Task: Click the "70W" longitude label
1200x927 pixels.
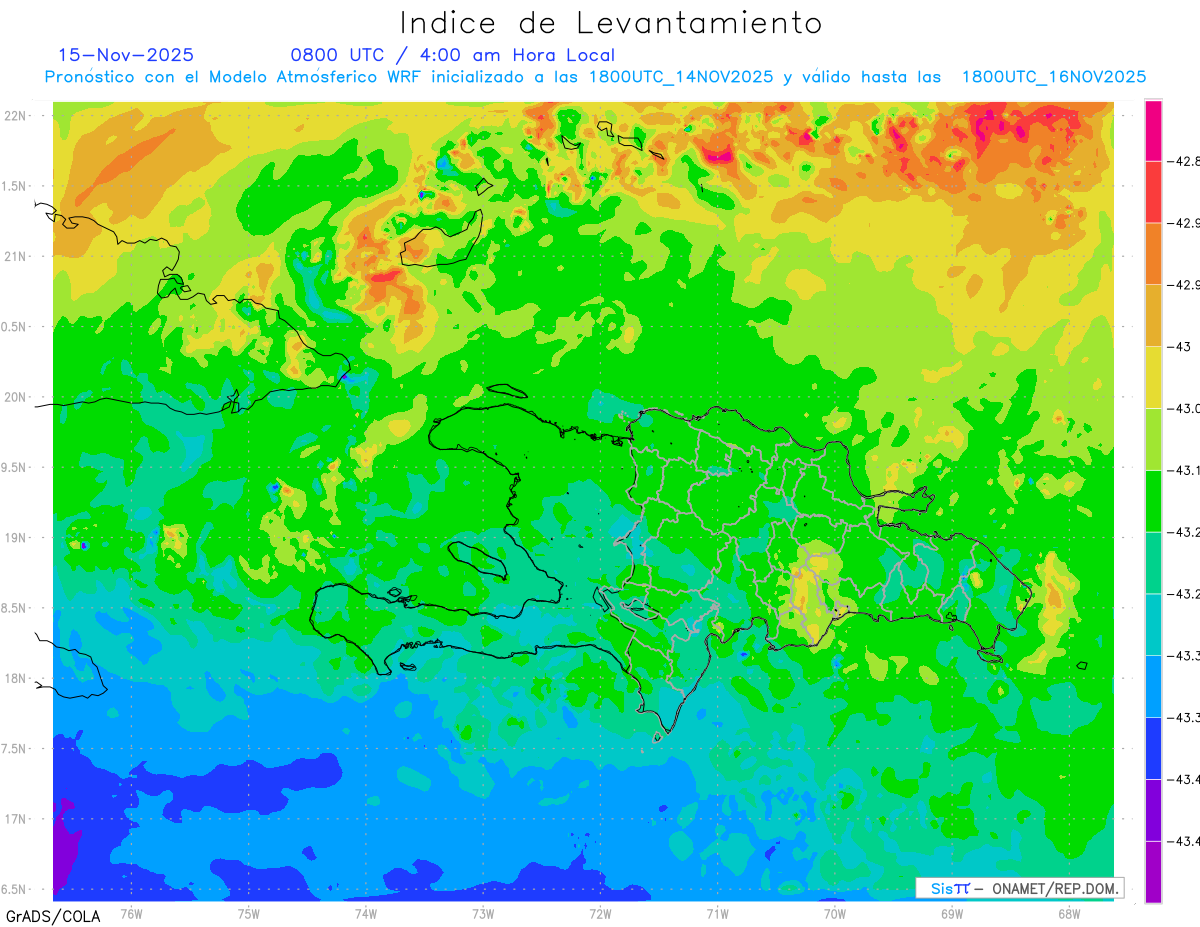Action: click(x=834, y=914)
